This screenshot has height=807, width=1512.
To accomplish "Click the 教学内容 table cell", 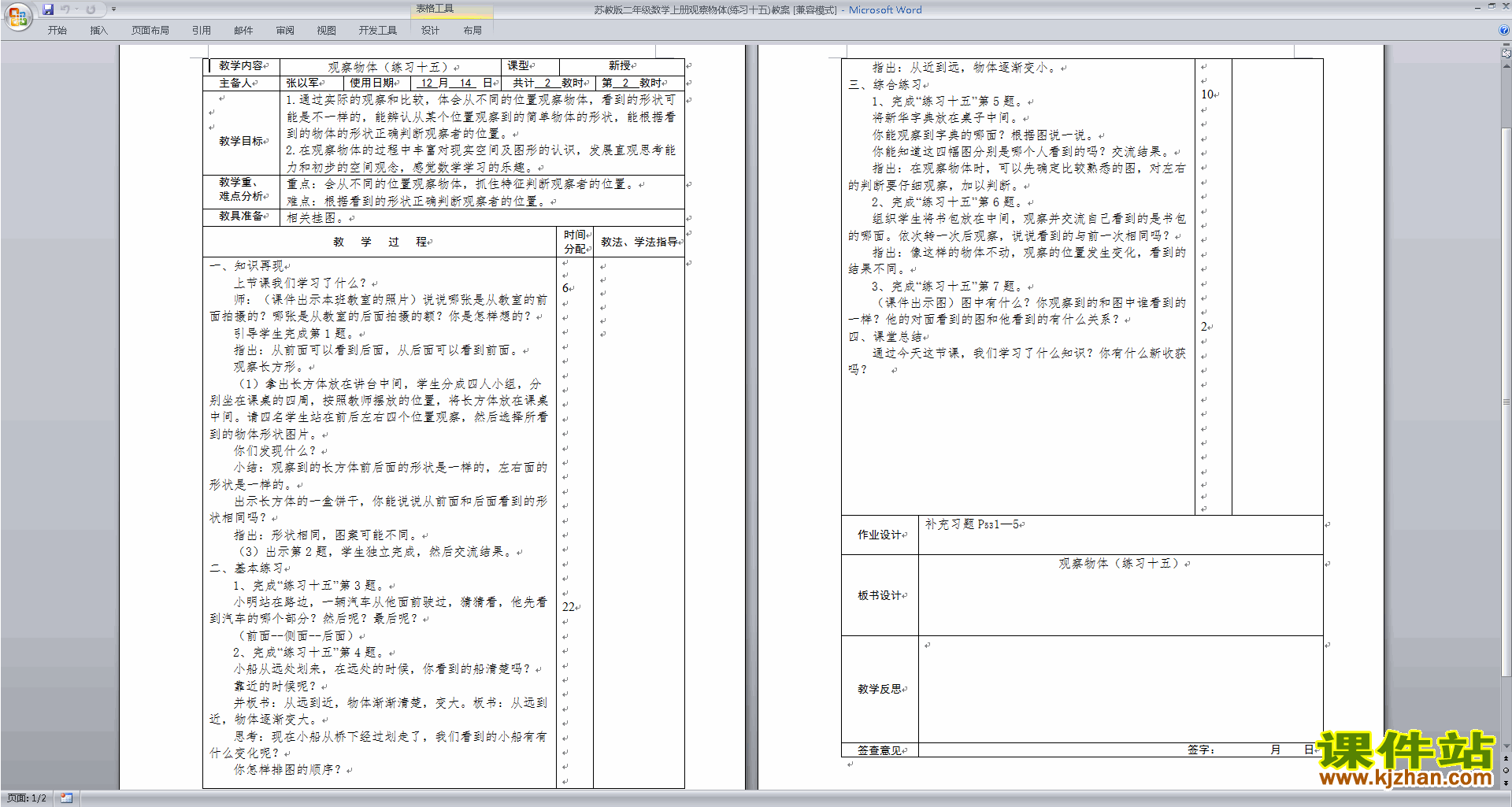I will (x=242, y=66).
